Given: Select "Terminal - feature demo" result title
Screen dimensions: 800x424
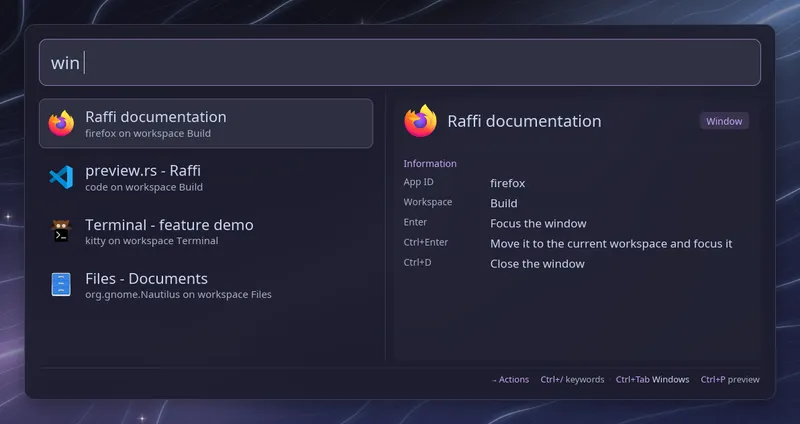Looking at the screenshot, I should coord(169,225).
